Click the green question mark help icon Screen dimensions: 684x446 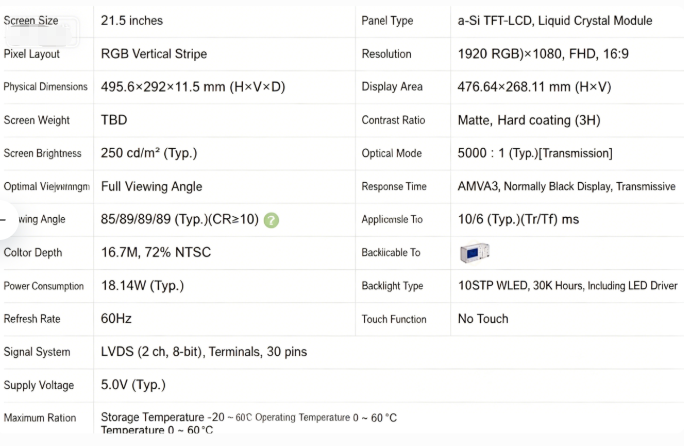pyautogui.click(x=271, y=220)
